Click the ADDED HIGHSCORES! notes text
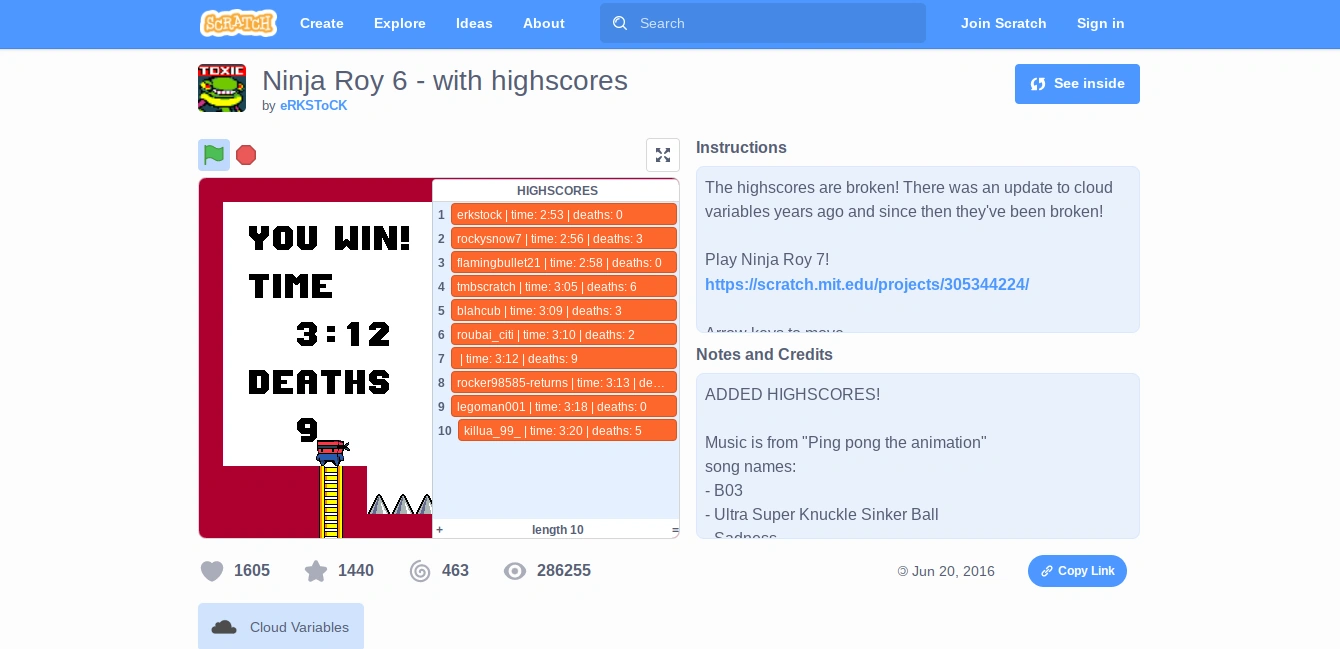 point(793,395)
